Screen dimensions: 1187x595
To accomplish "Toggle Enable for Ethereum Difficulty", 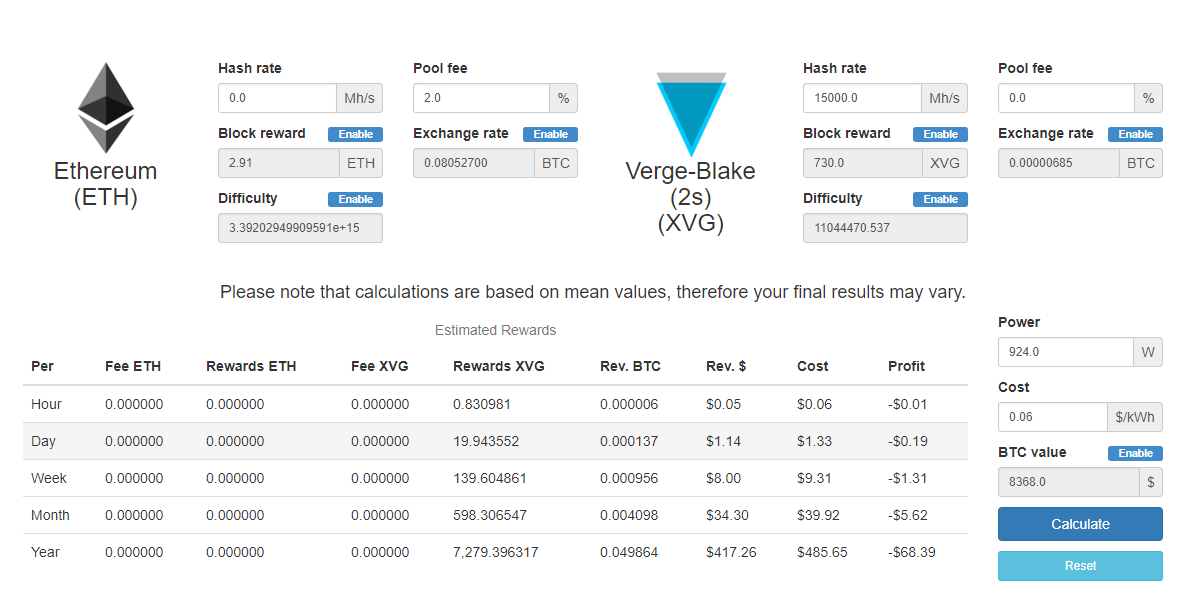I will (355, 199).
